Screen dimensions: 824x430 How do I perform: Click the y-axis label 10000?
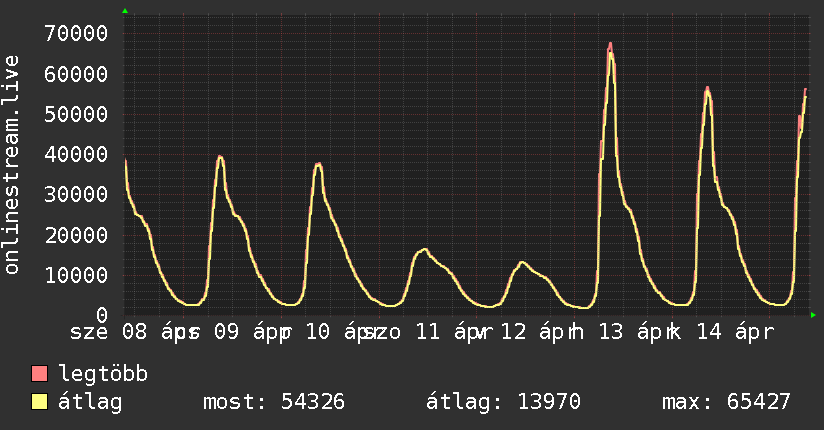[x=76, y=275]
